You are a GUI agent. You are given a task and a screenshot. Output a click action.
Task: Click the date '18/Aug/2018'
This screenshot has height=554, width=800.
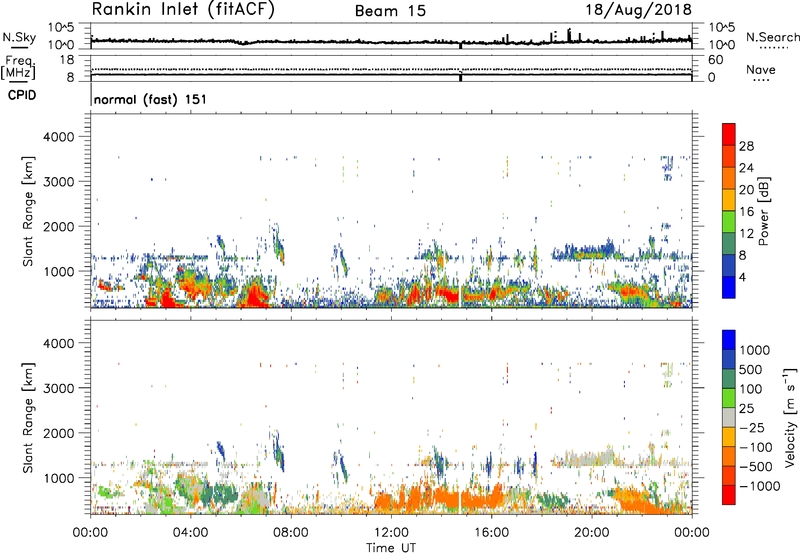pyautogui.click(x=638, y=10)
